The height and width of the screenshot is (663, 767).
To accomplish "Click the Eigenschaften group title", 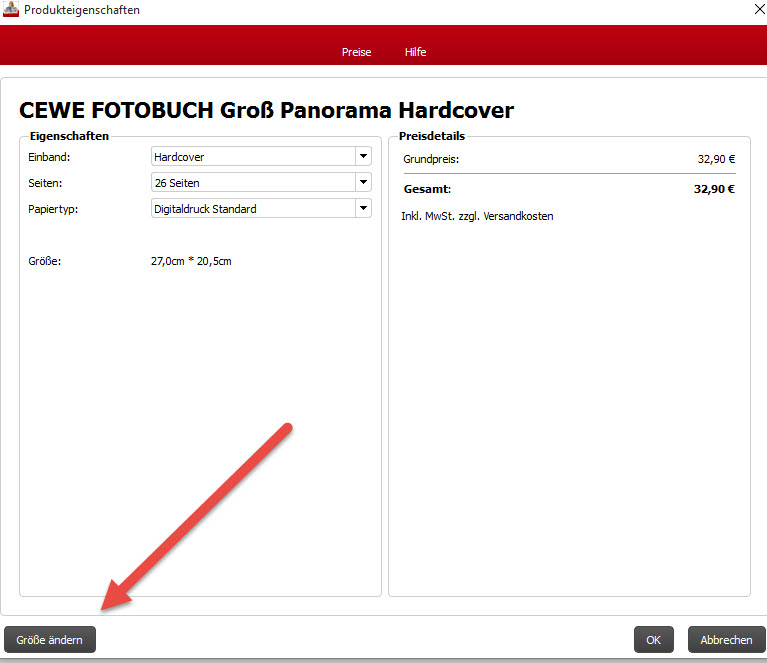I will [x=69, y=136].
